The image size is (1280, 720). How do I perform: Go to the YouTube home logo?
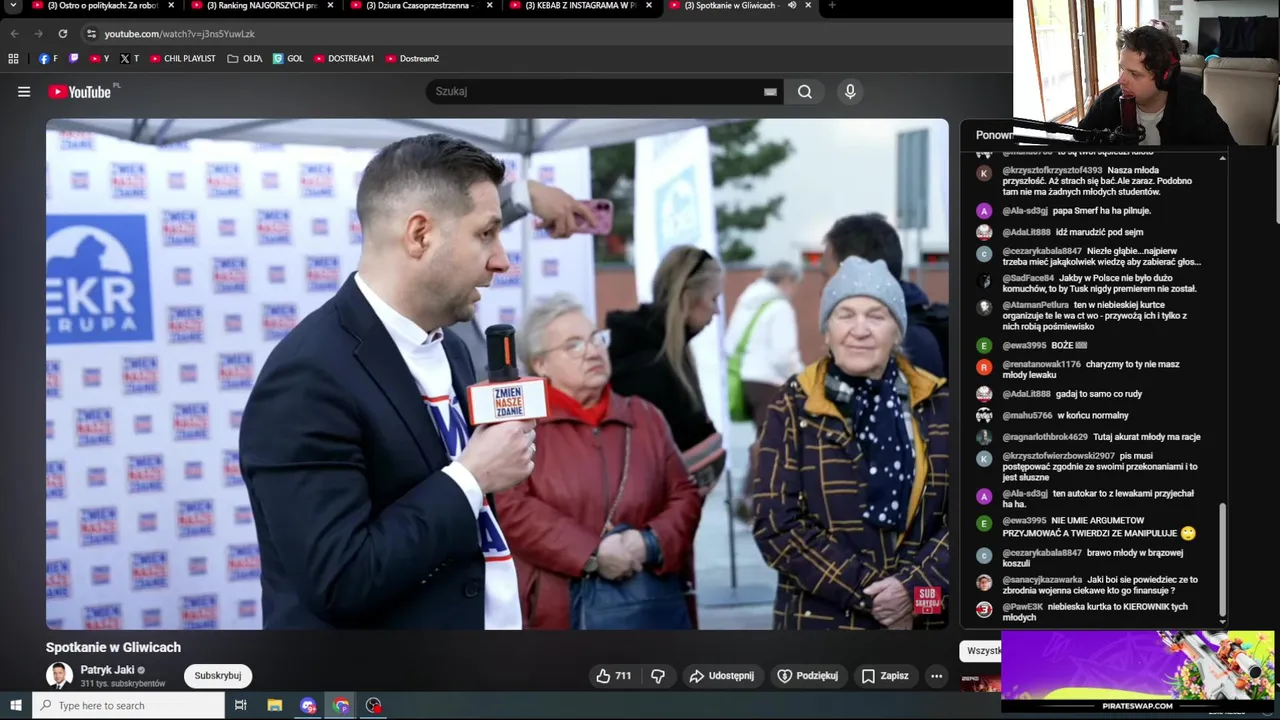[x=79, y=92]
